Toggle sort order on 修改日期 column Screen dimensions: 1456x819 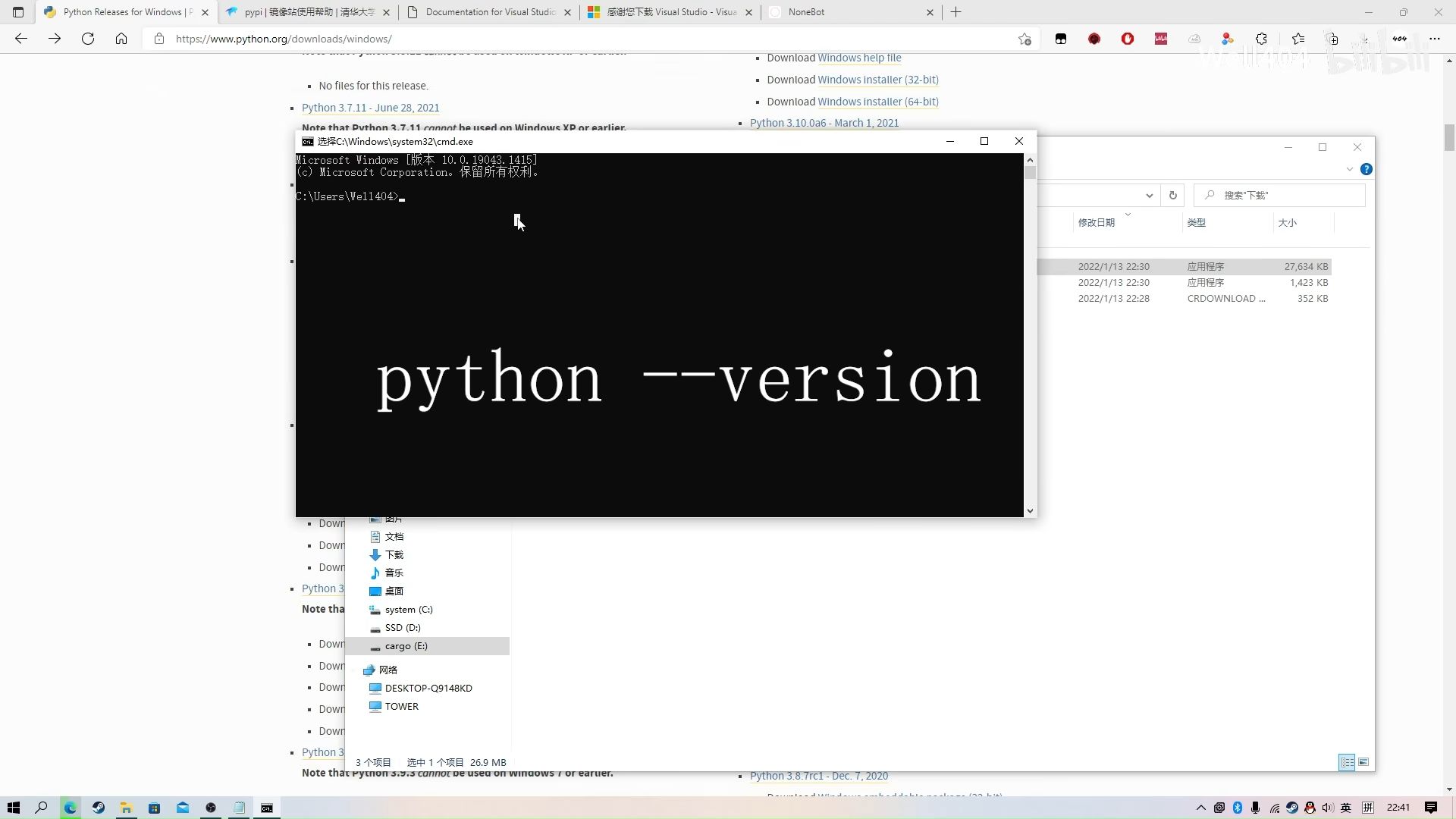[1097, 222]
